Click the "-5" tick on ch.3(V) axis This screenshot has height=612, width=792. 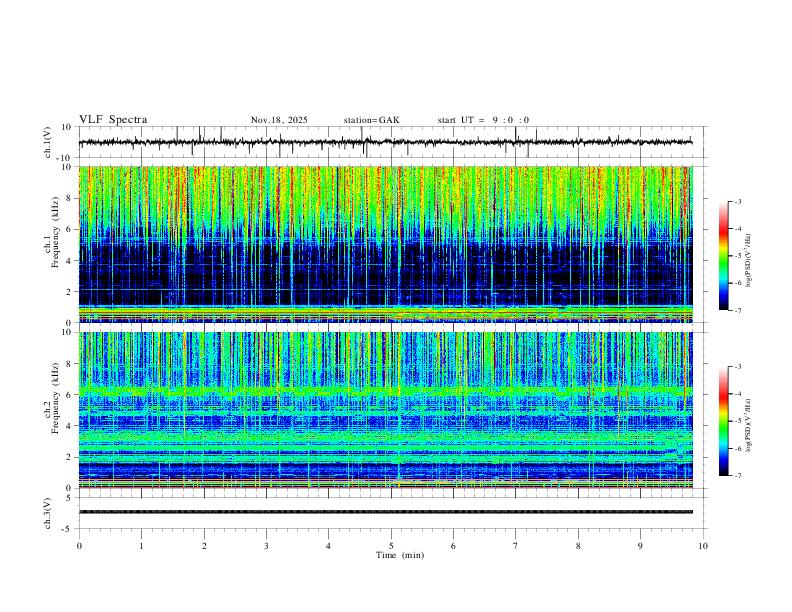click(68, 529)
